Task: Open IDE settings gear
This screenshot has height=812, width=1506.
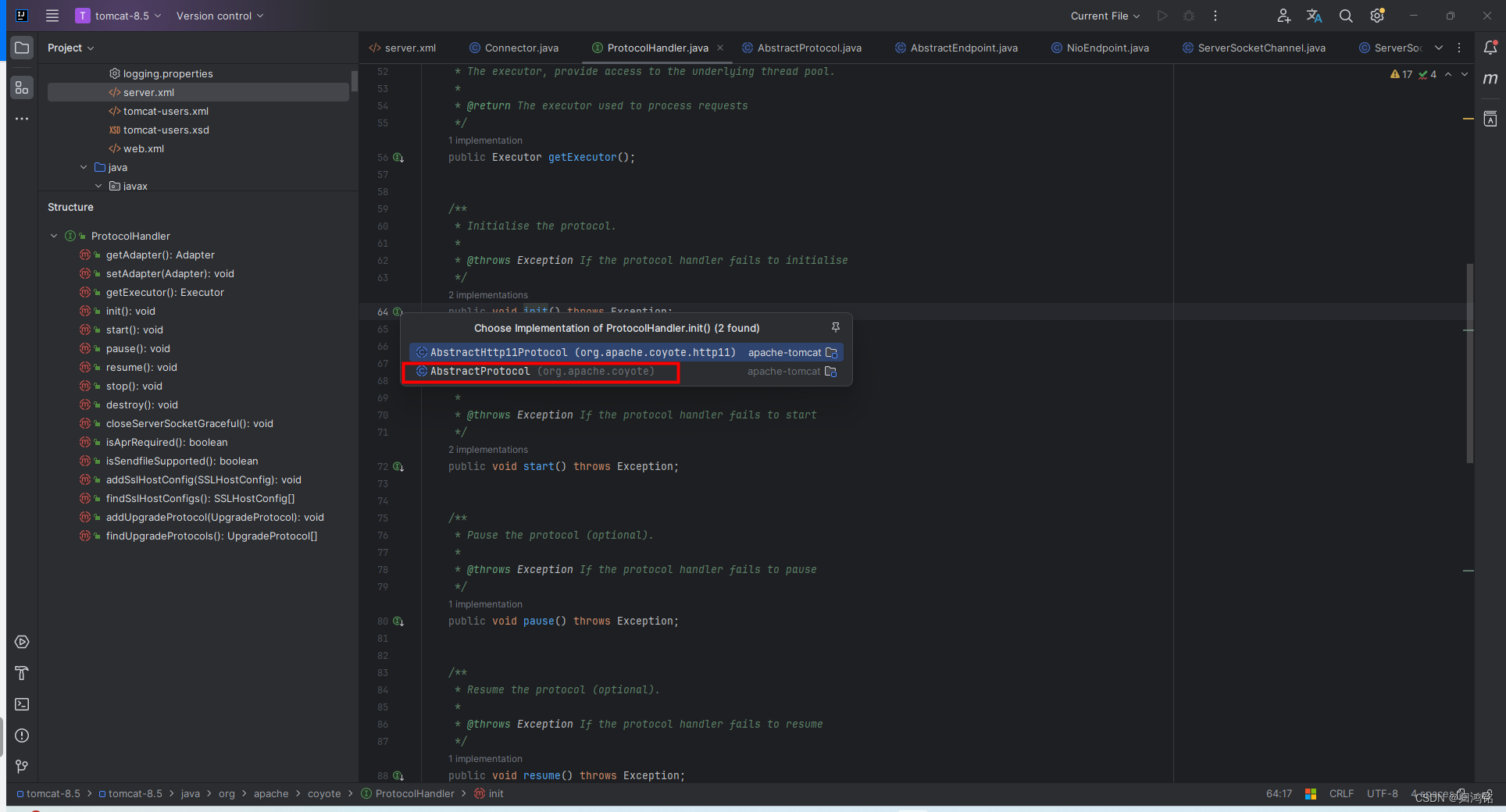Action: click(x=1377, y=16)
